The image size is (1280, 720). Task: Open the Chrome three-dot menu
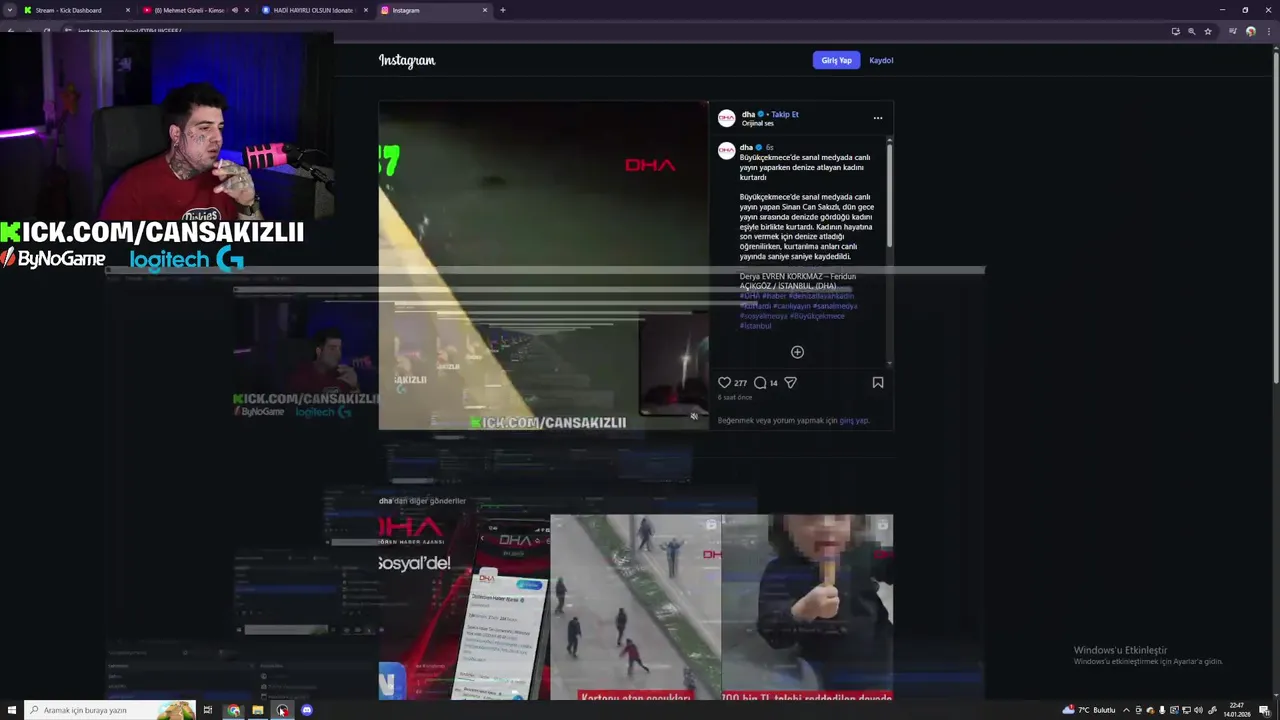point(1267,31)
